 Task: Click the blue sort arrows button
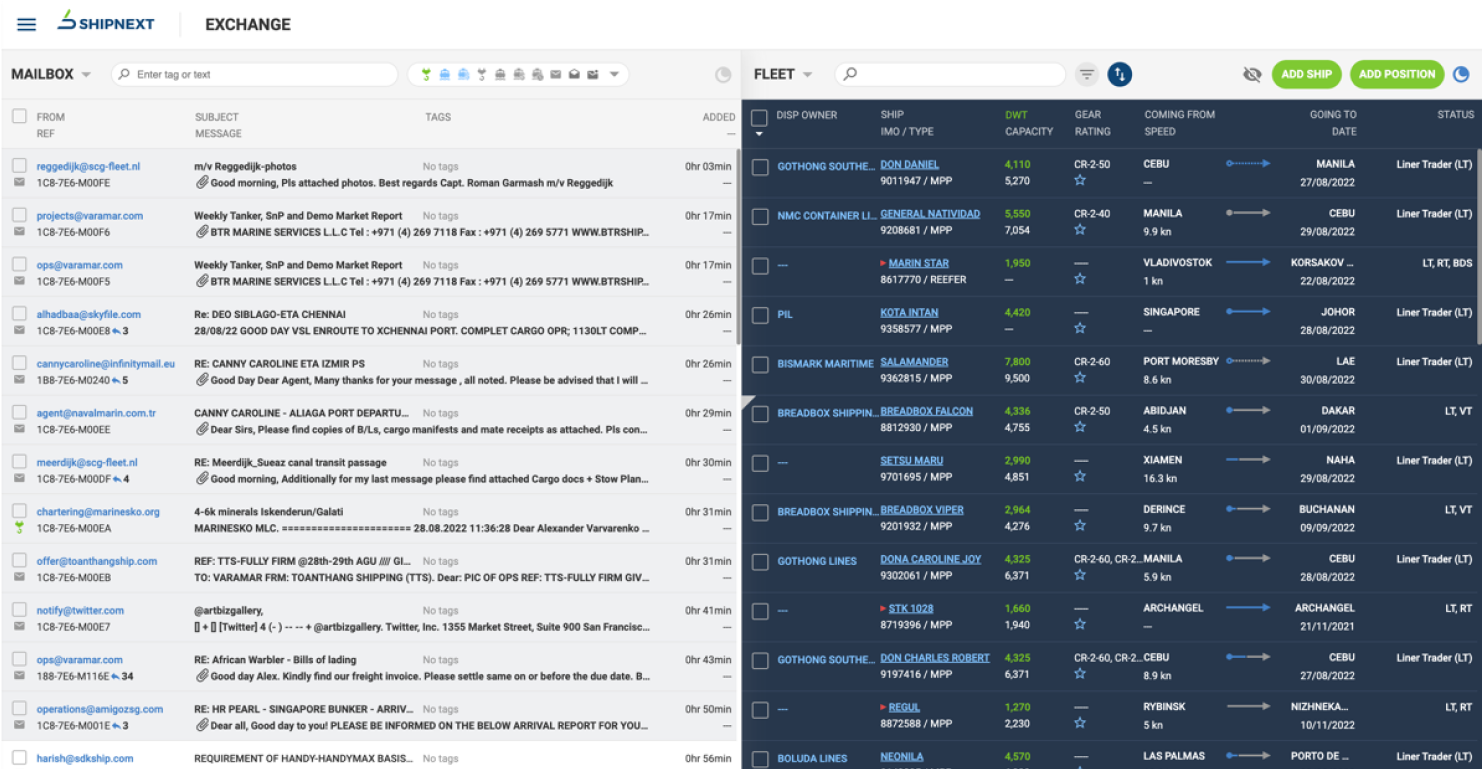pyautogui.click(x=1119, y=74)
